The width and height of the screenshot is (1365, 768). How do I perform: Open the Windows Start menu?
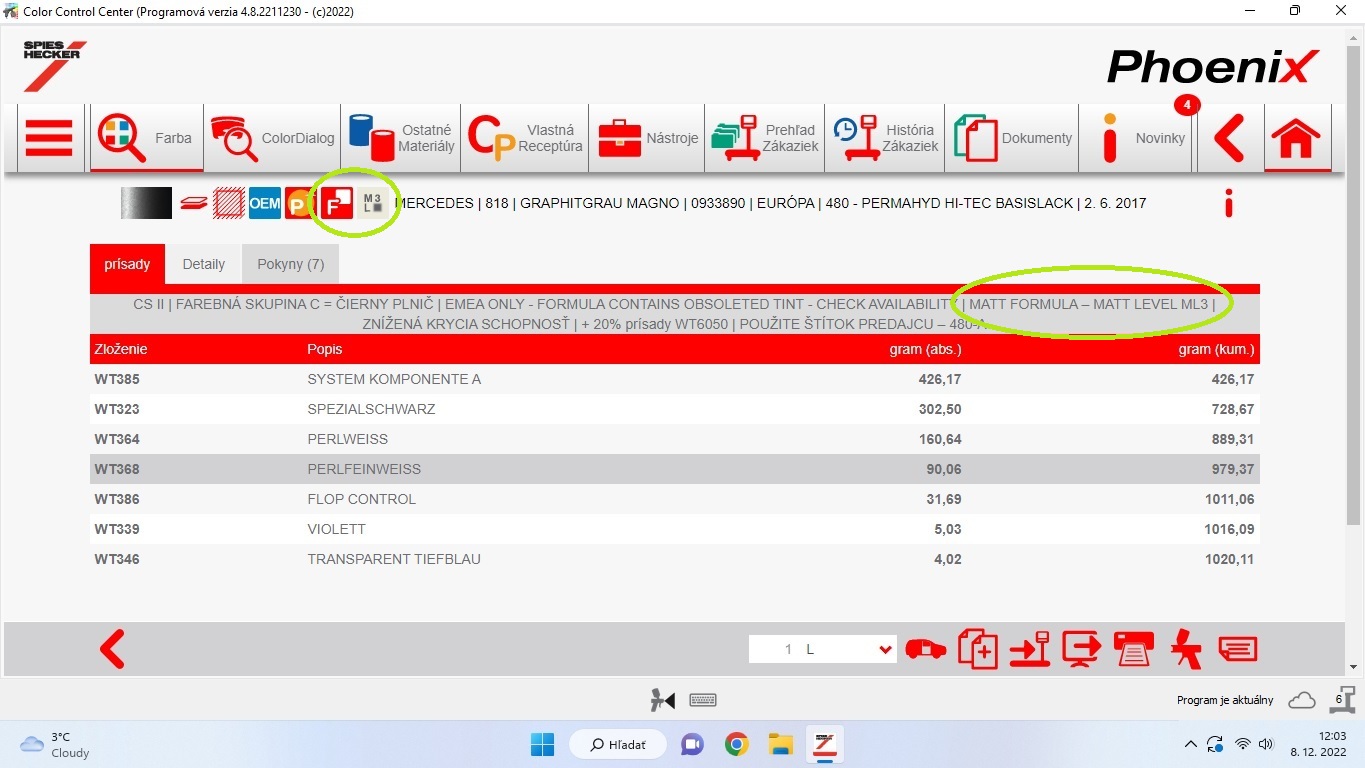(x=542, y=744)
